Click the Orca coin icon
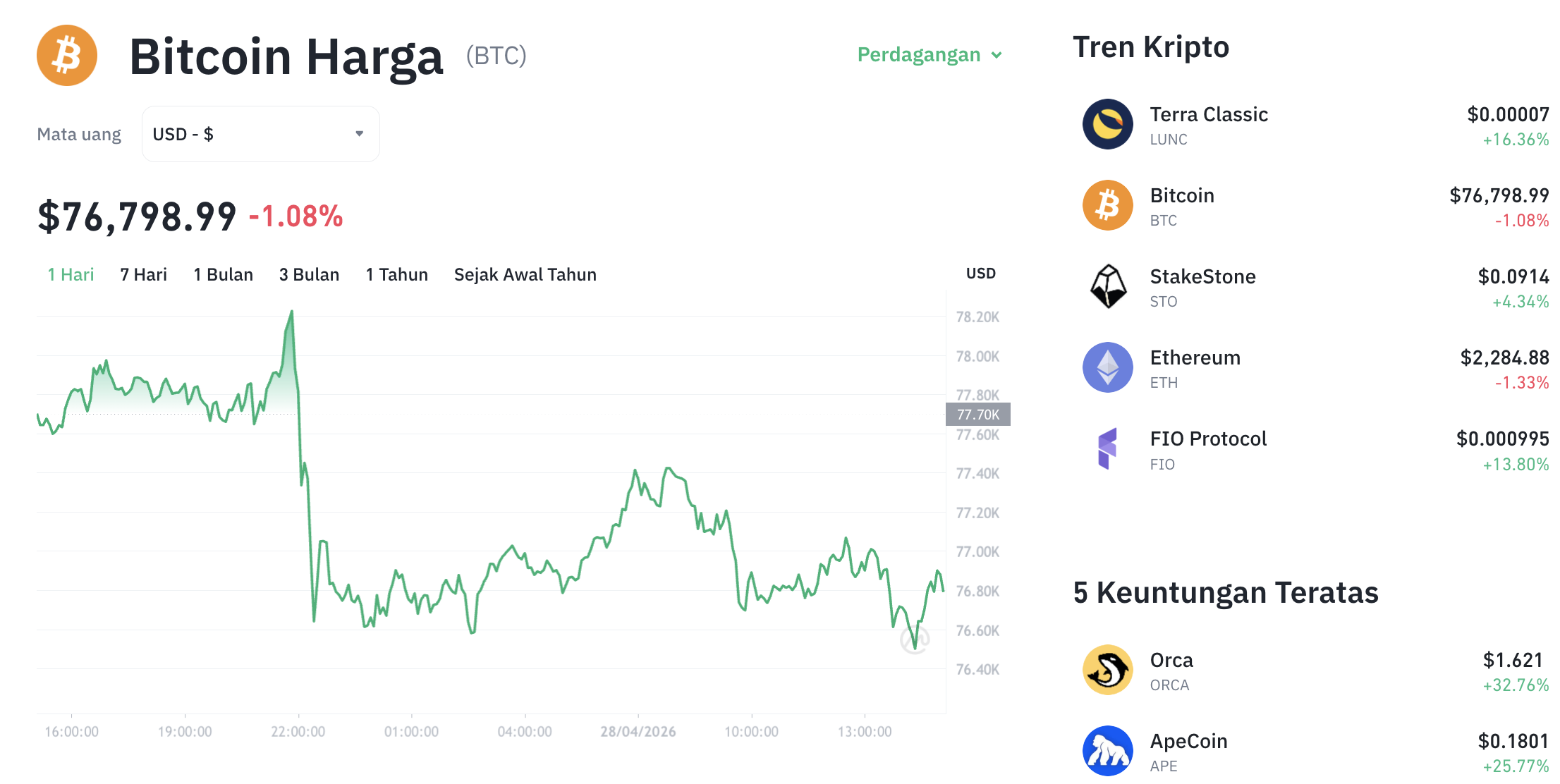This screenshot has width=1560, height=784. (x=1108, y=670)
